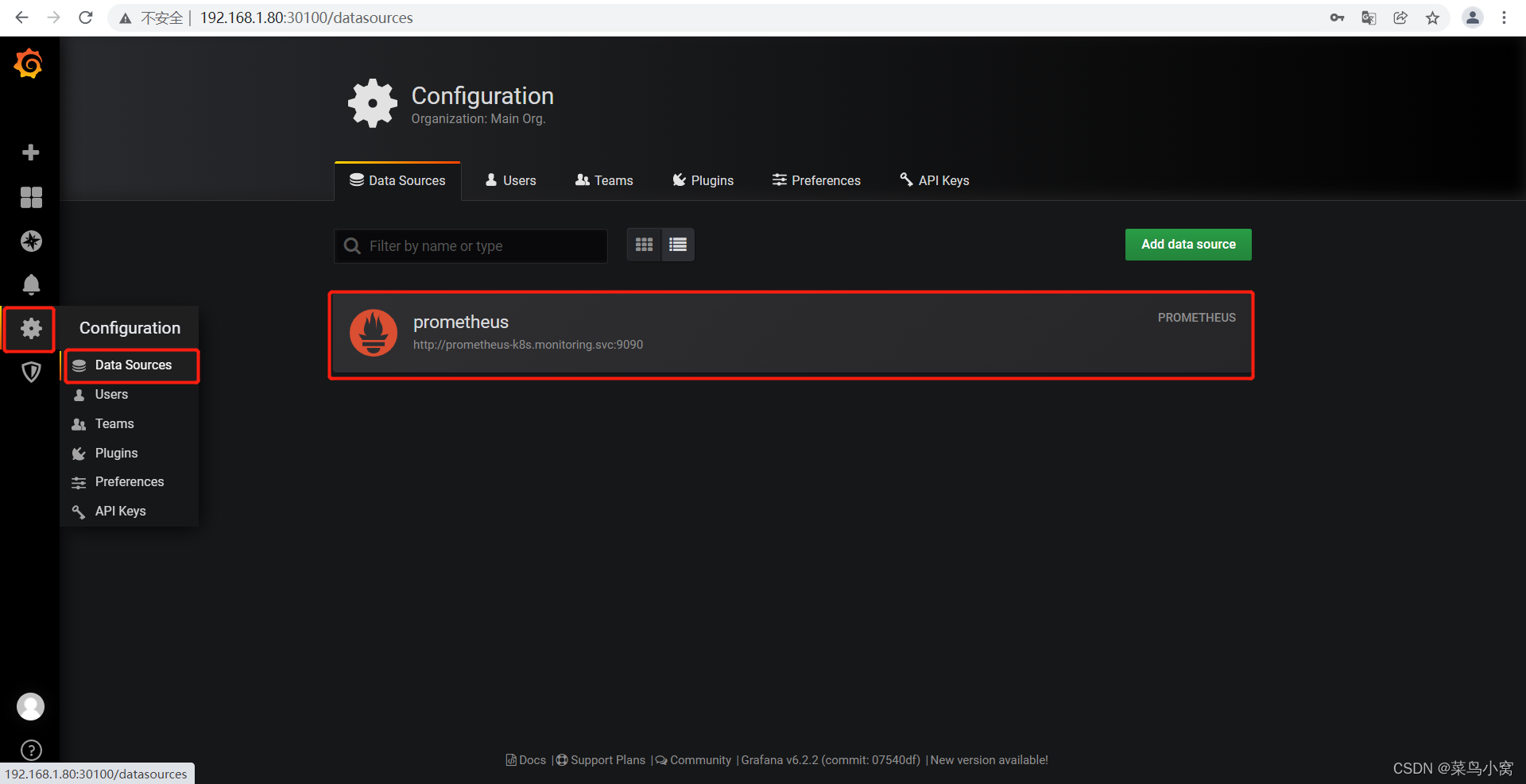The image size is (1526, 784).
Task: Open saved passwords key icon
Action: tap(1337, 17)
